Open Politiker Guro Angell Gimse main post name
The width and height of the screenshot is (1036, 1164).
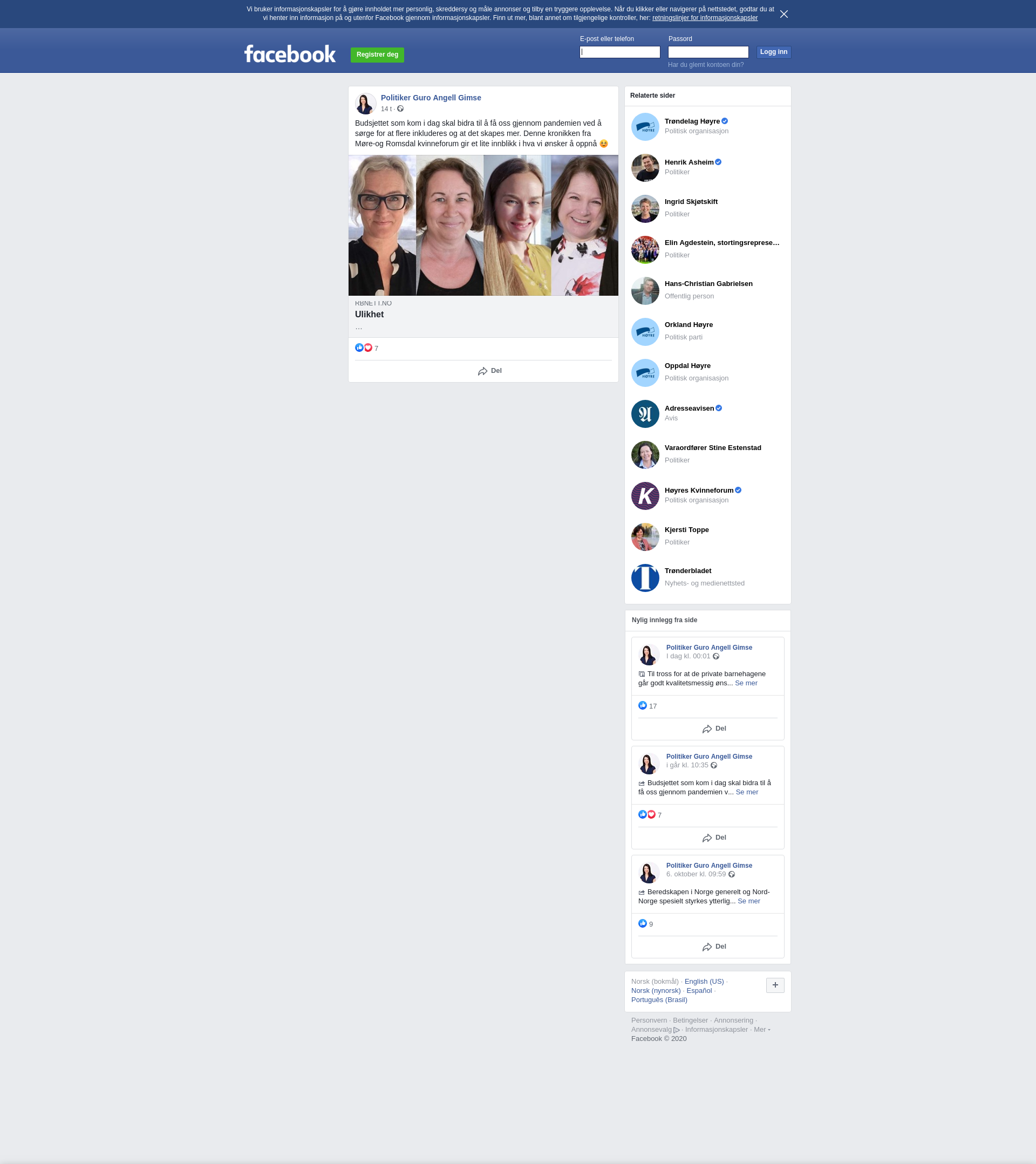[431, 97]
